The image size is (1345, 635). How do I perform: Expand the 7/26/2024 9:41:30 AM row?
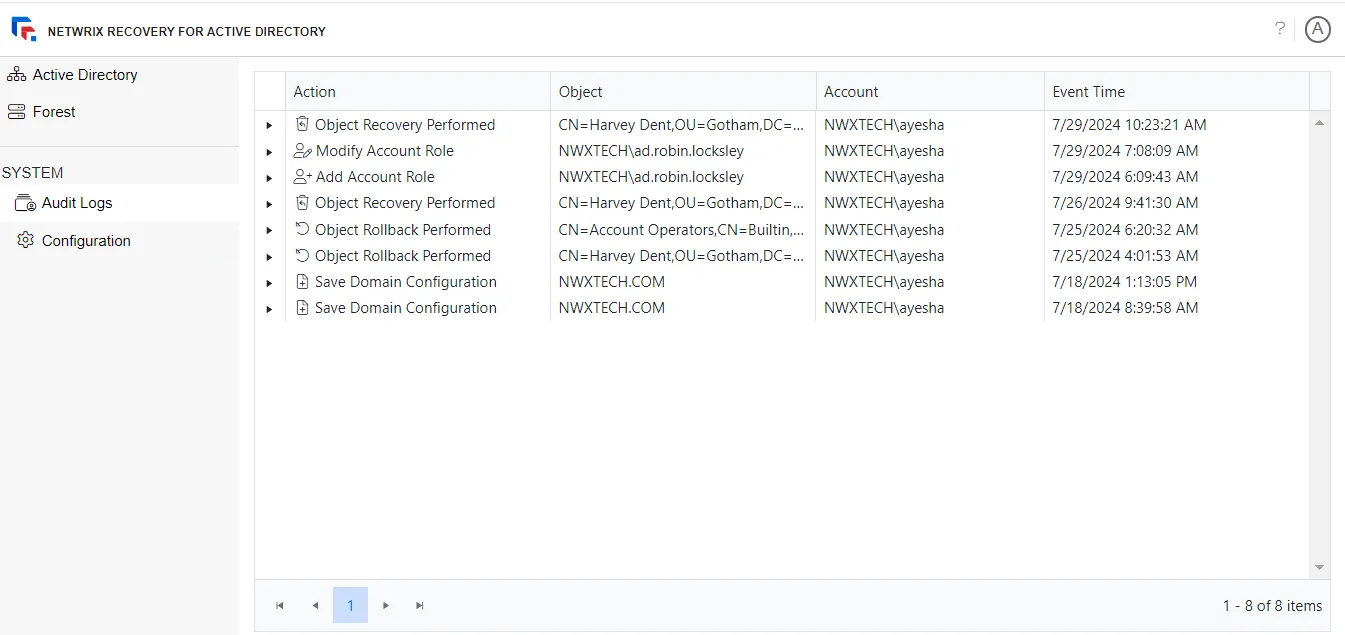[x=269, y=204]
